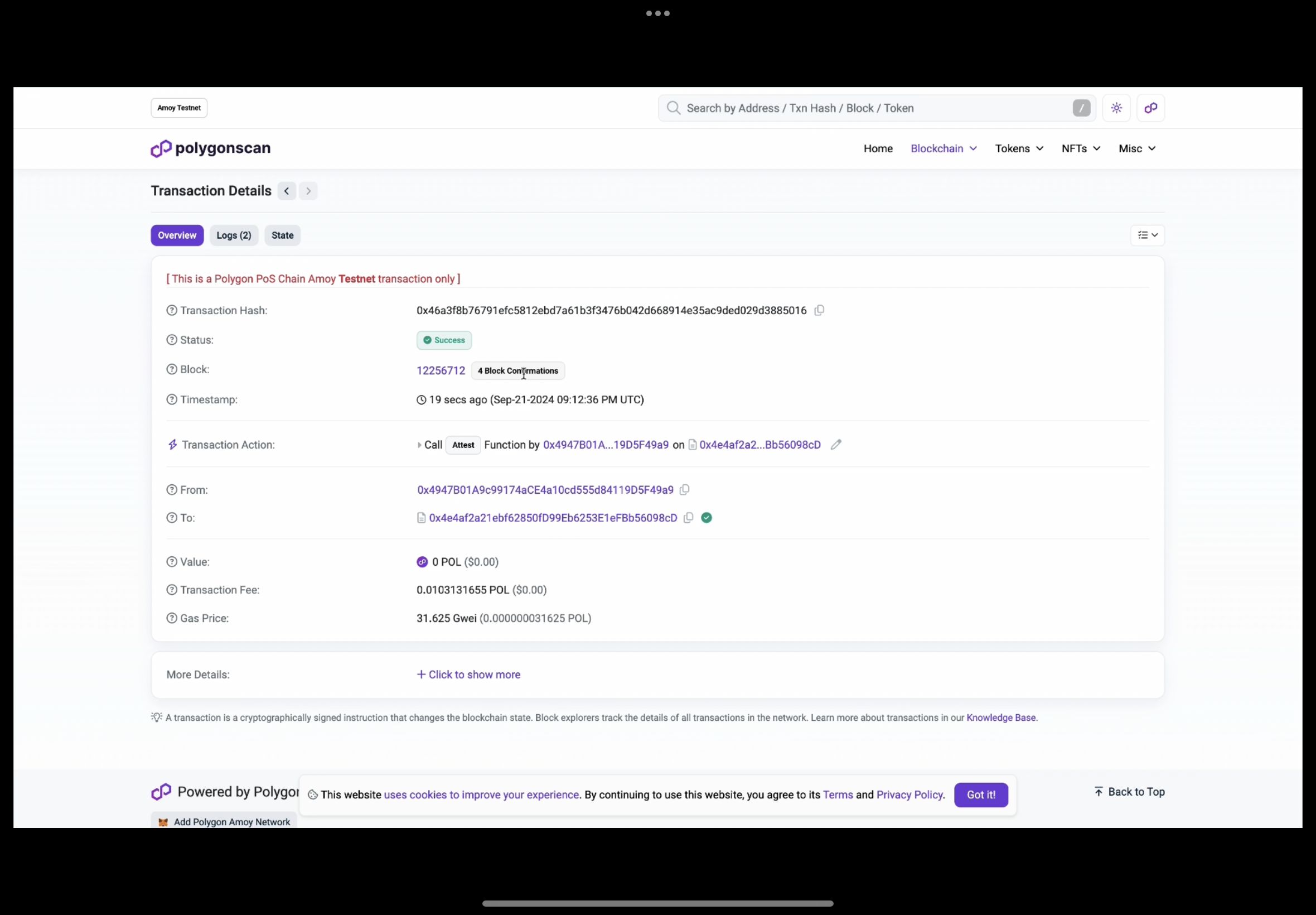Expand the Call Attest action triangle

419,445
